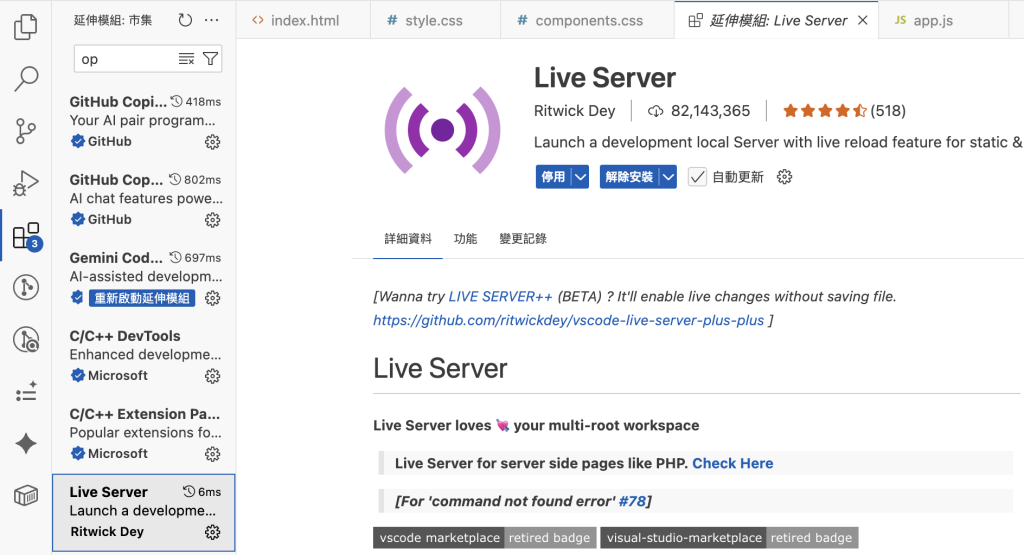This screenshot has width=1024, height=555.
Task: Select GitHub Copilot Chat extension item
Action: coord(144,200)
